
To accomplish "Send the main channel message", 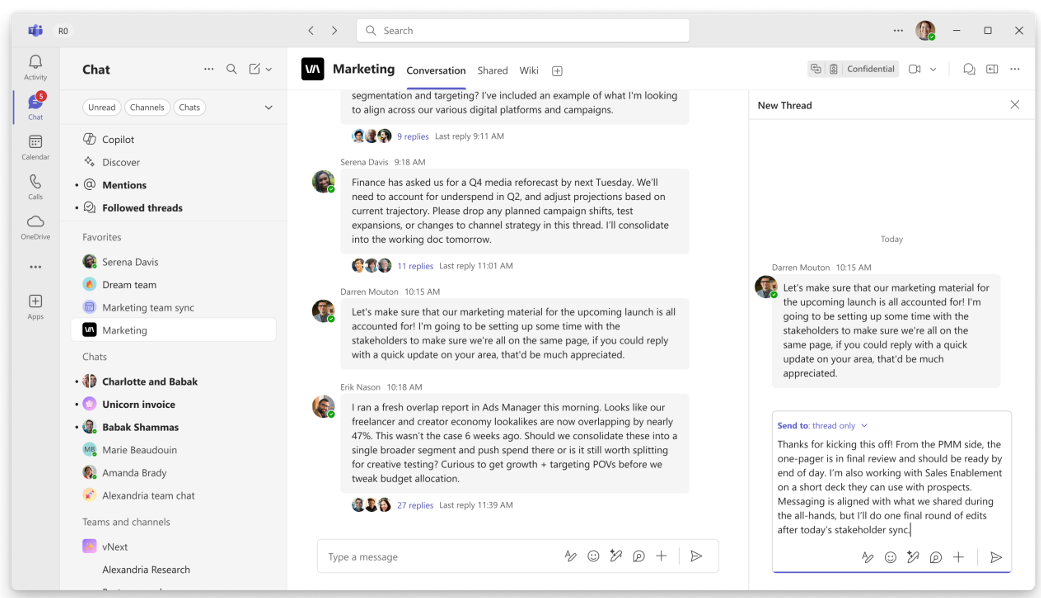I will click(x=696, y=556).
